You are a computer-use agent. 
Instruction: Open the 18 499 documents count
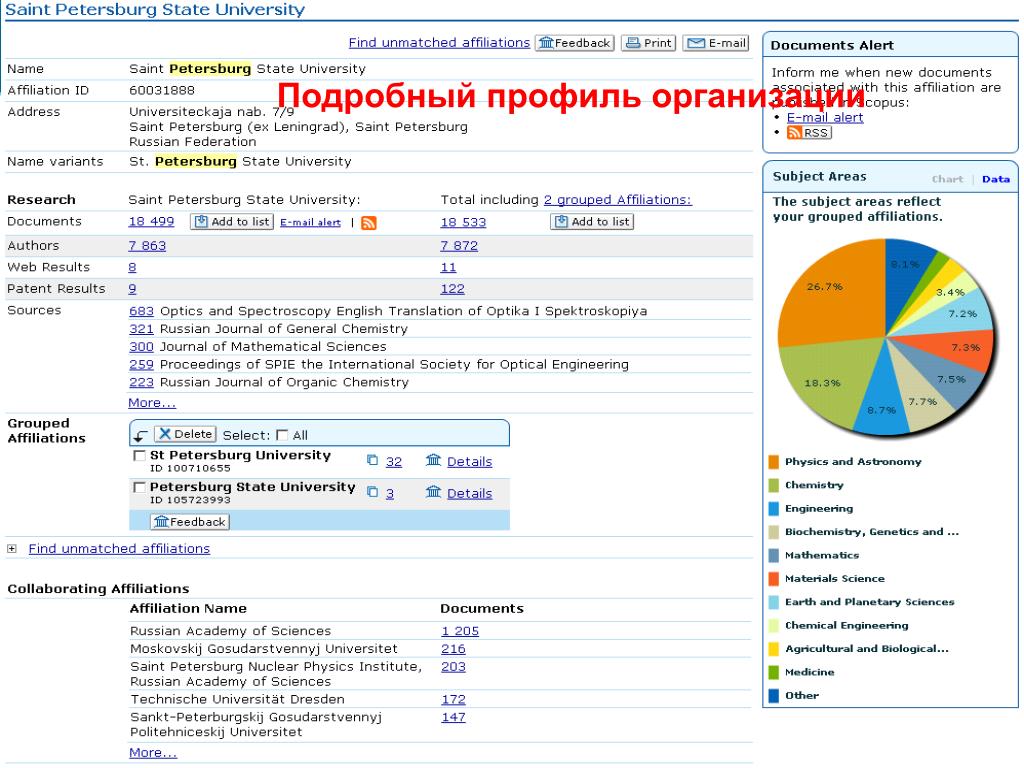(x=152, y=221)
